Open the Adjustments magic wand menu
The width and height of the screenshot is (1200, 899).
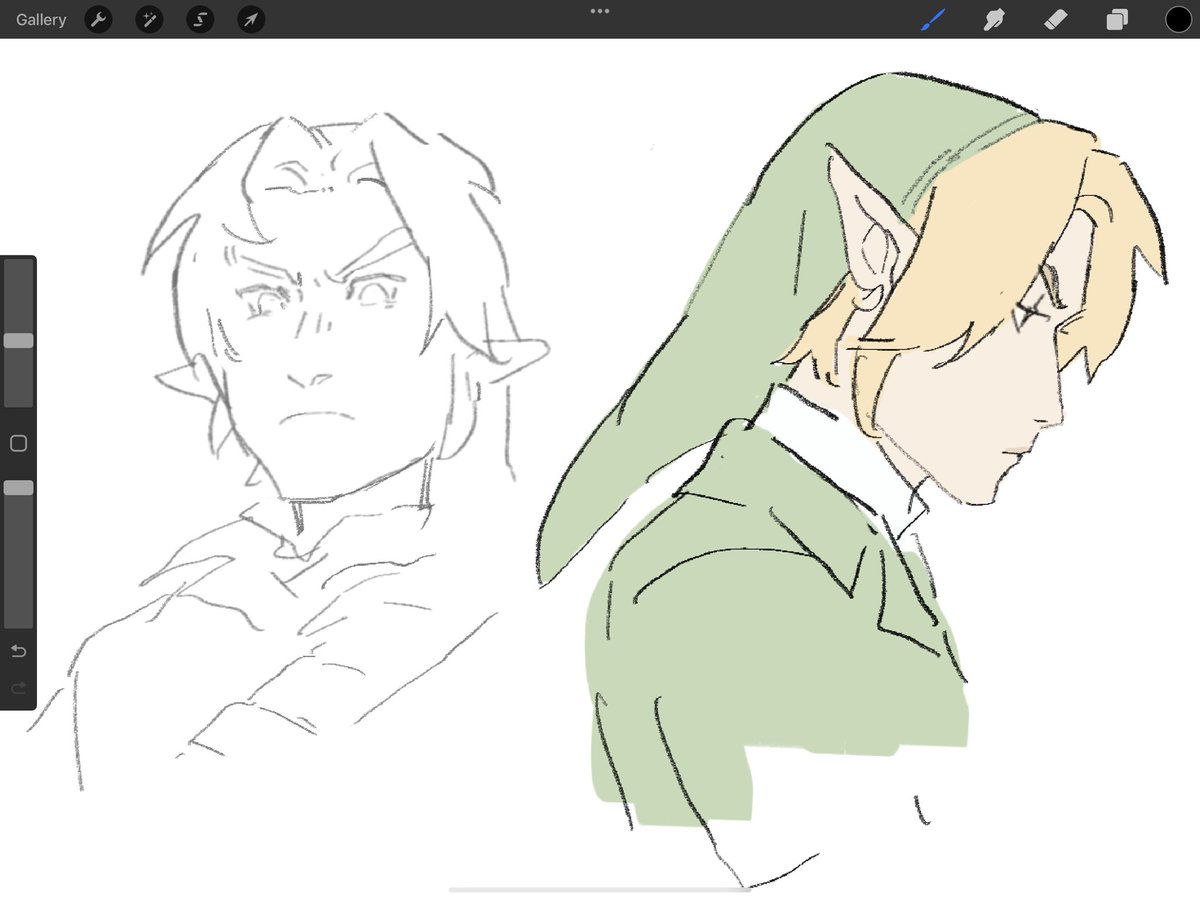pyautogui.click(x=149, y=19)
